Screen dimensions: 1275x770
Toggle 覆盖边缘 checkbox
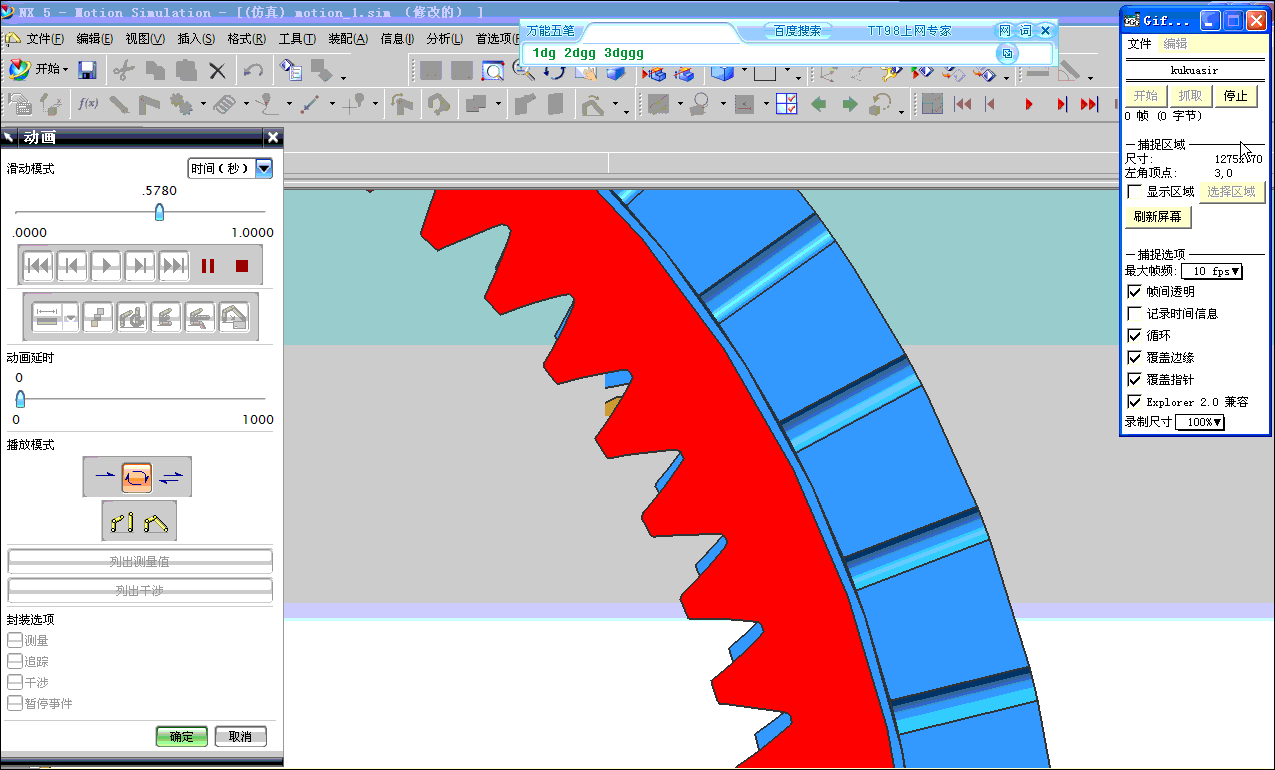(x=1134, y=357)
